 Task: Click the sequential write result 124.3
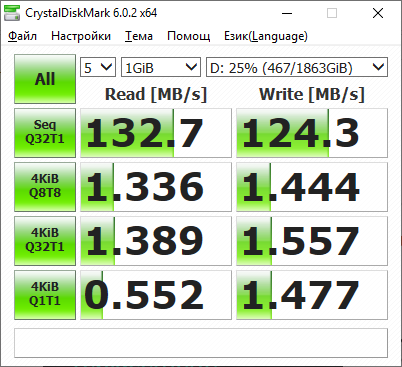pos(312,133)
